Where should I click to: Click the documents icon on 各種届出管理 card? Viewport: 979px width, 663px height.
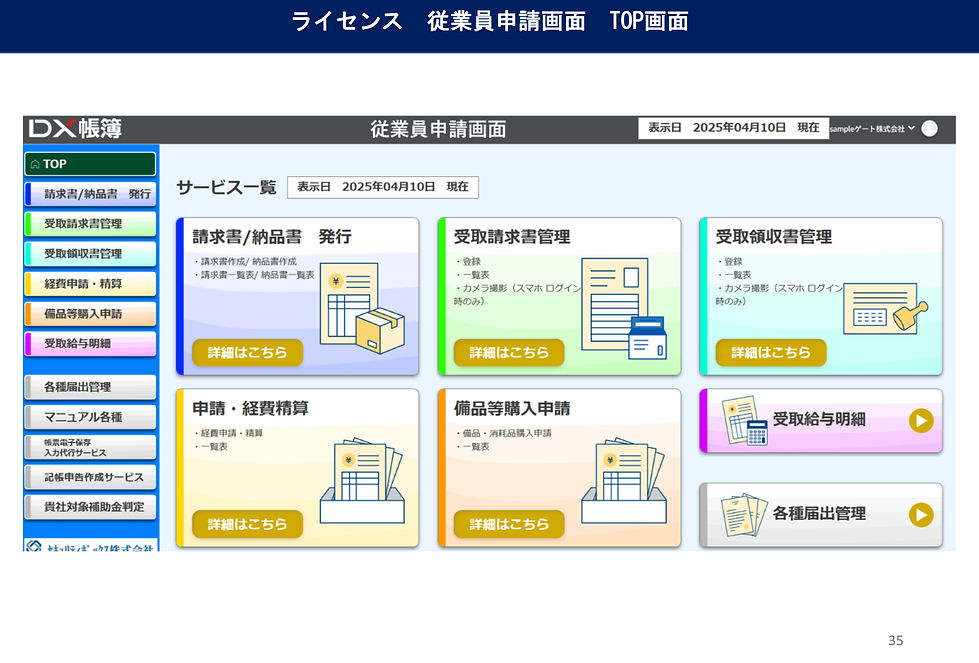tap(744, 516)
